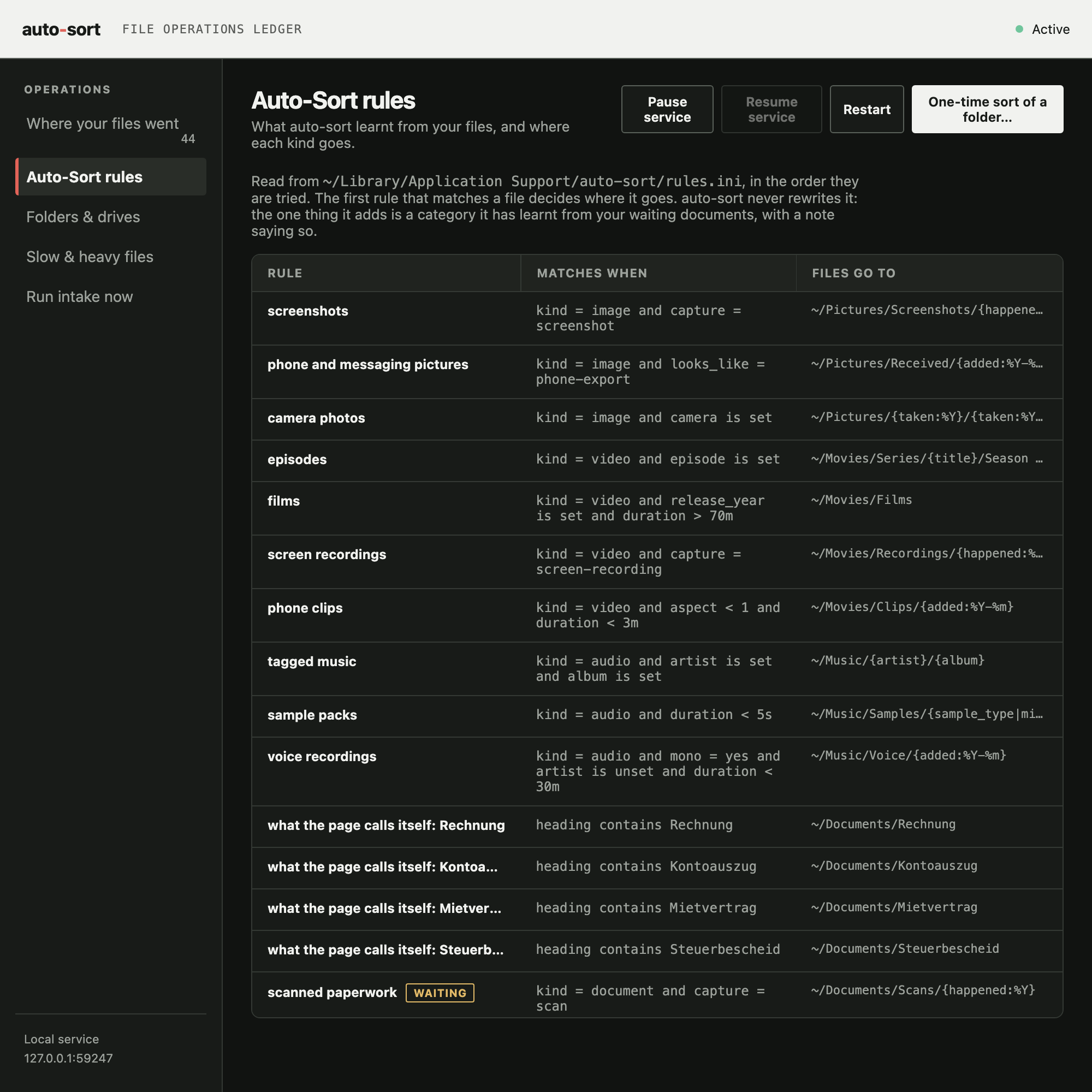This screenshot has height=1092, width=1092.
Task: Select Auto-Sort rules in sidebar
Action: (111, 177)
